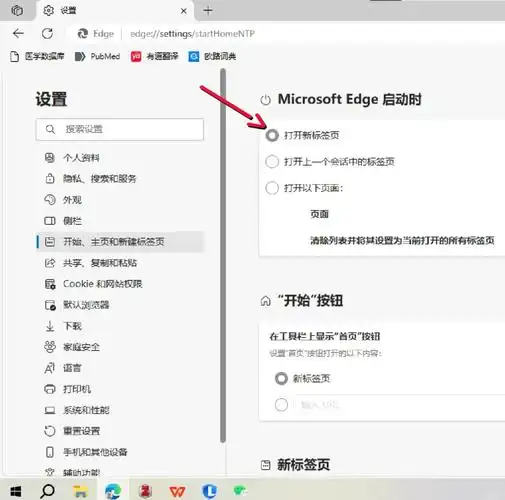The height and width of the screenshot is (500, 505).
Task: Click the 下载 download arrow icon
Action: (50, 326)
